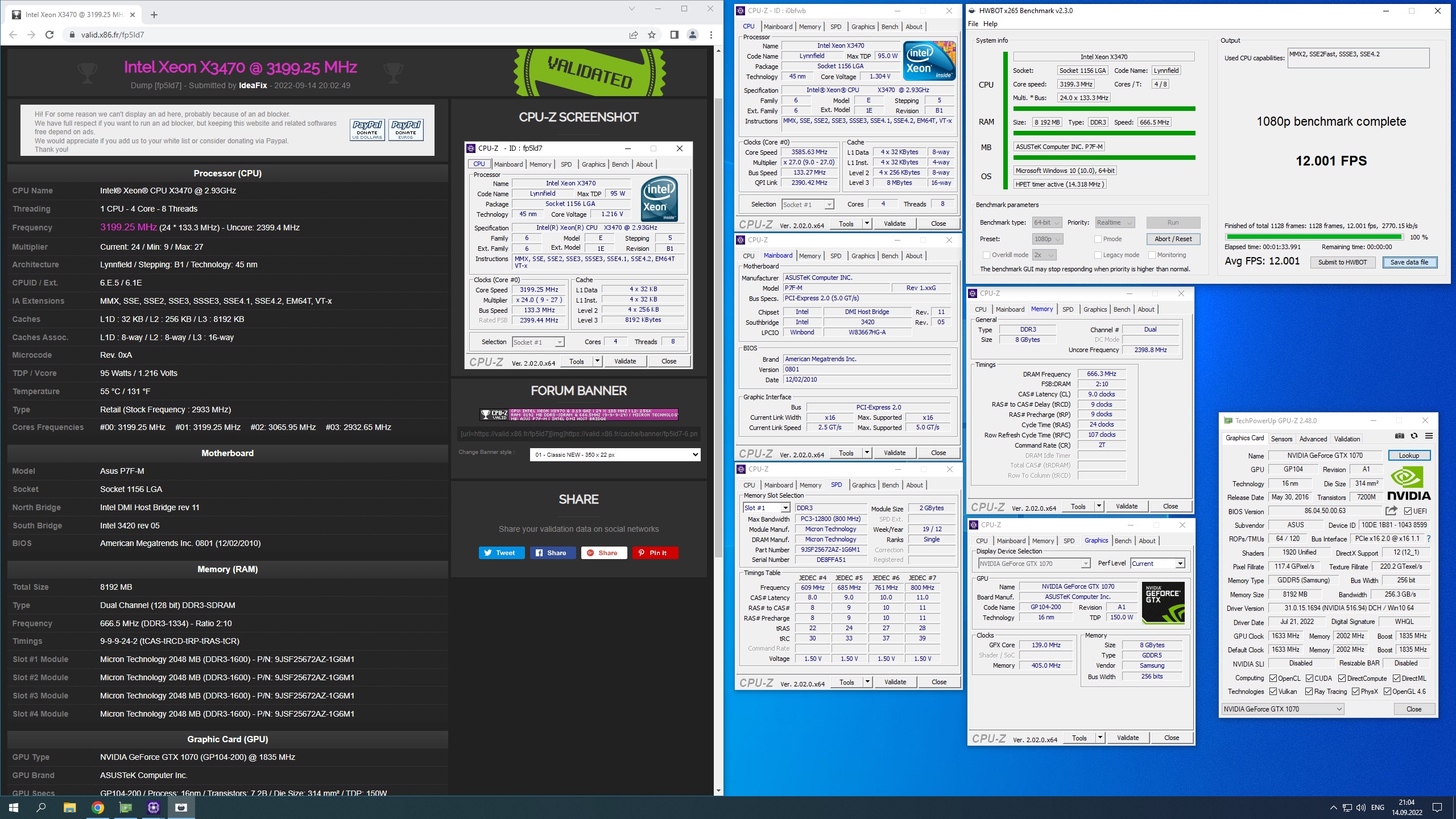Open File Explorer from the taskbar
The image size is (1456, 819).
pos(69,807)
